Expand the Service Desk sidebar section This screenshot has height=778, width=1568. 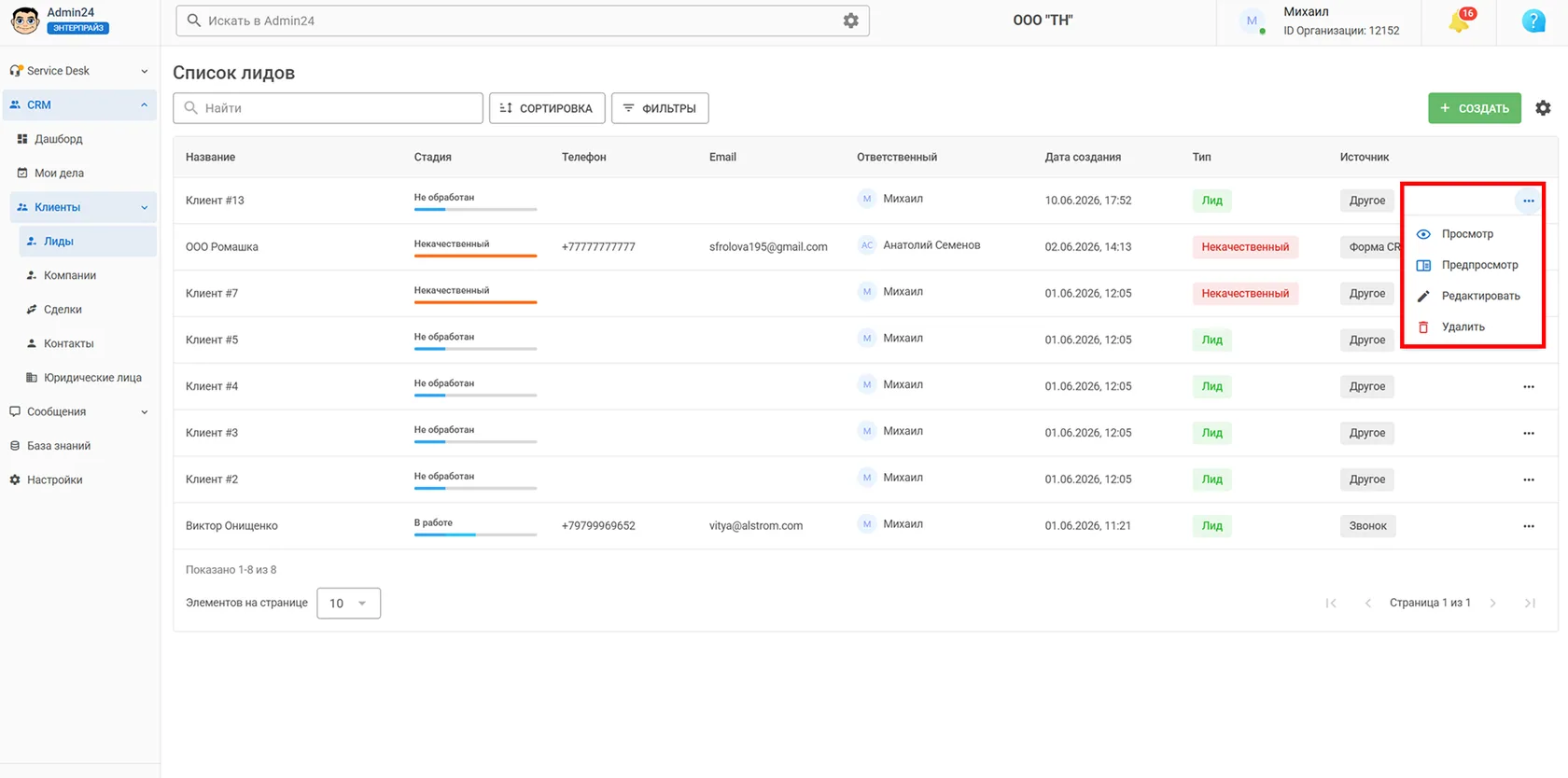click(x=79, y=71)
